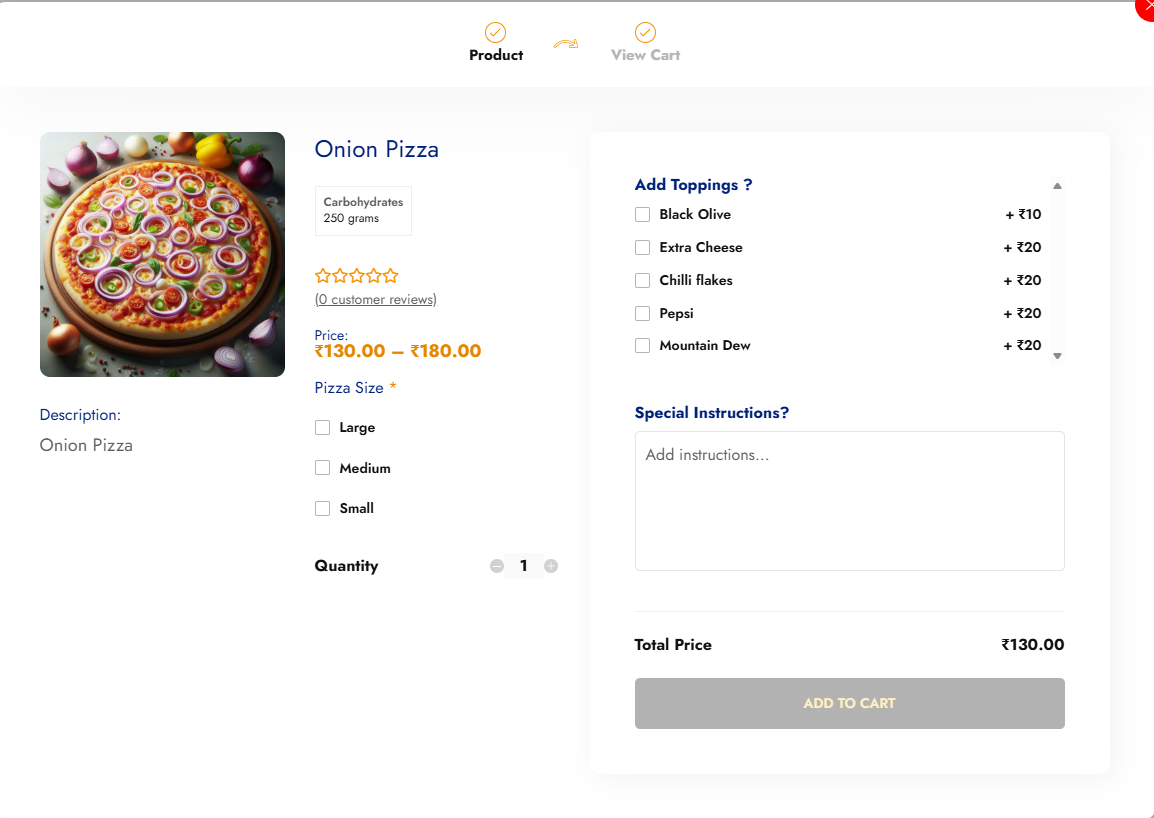1154x818 pixels.
Task: Click the arrow icon between steps
Action: coord(566,44)
